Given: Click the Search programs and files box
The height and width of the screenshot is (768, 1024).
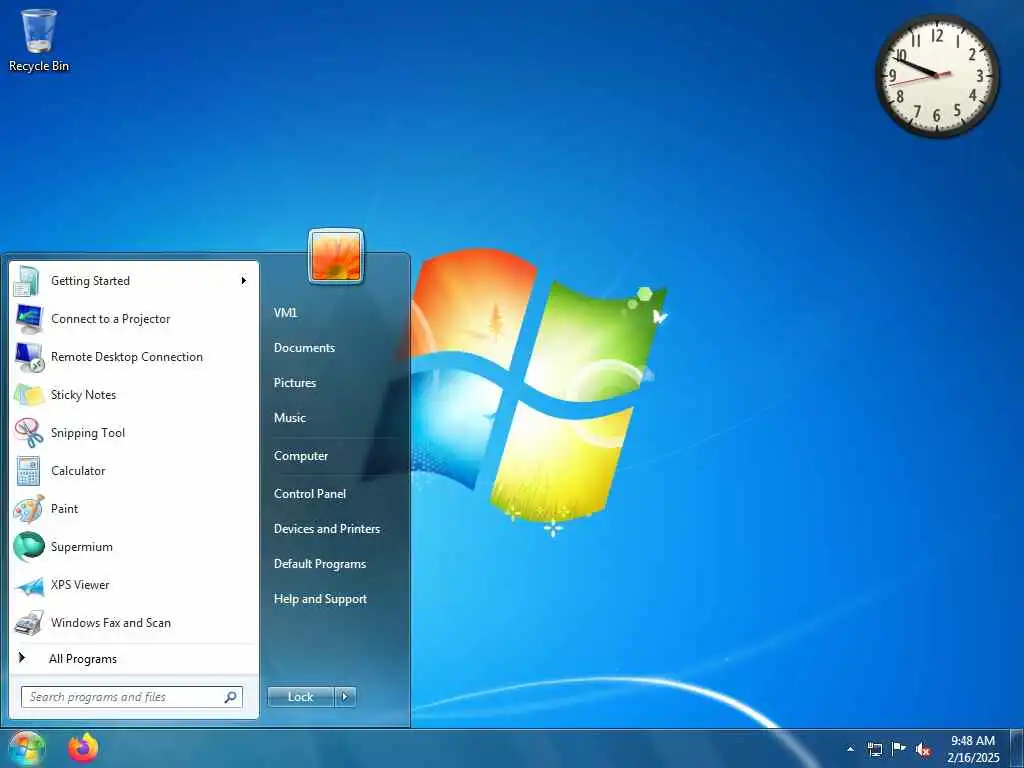Looking at the screenshot, I should [132, 697].
